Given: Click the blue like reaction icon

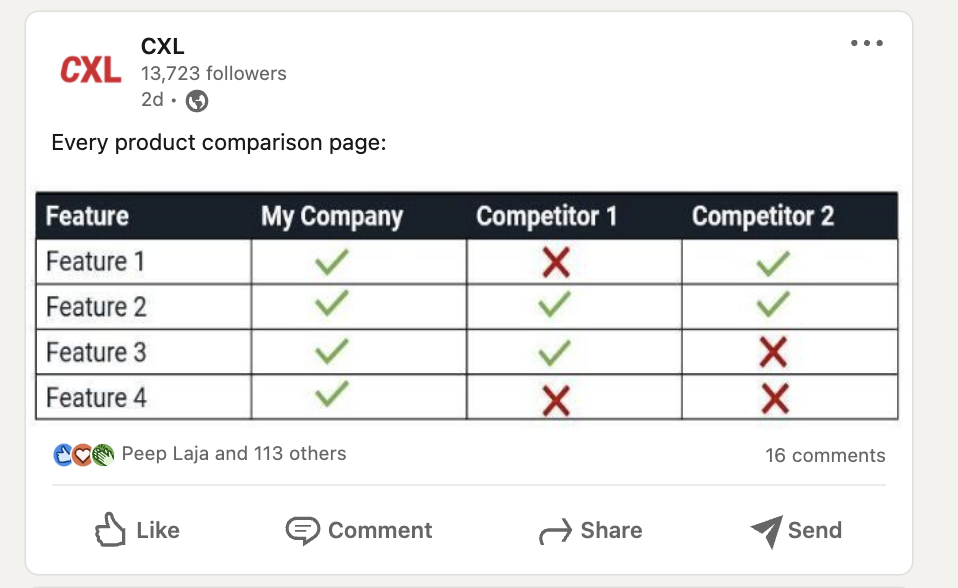Looking at the screenshot, I should pos(63,455).
